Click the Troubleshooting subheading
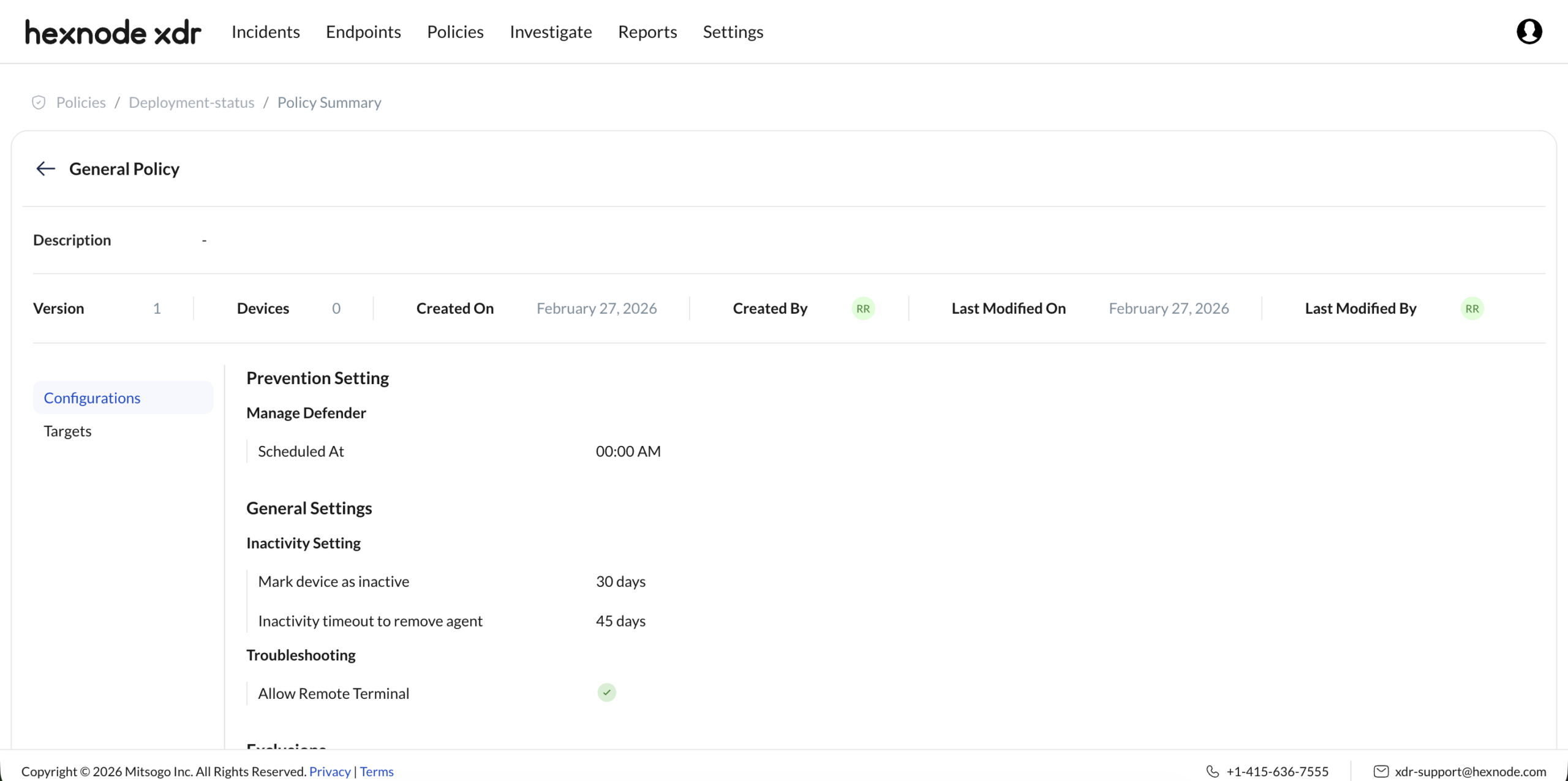The height and width of the screenshot is (781, 1568). [x=301, y=655]
